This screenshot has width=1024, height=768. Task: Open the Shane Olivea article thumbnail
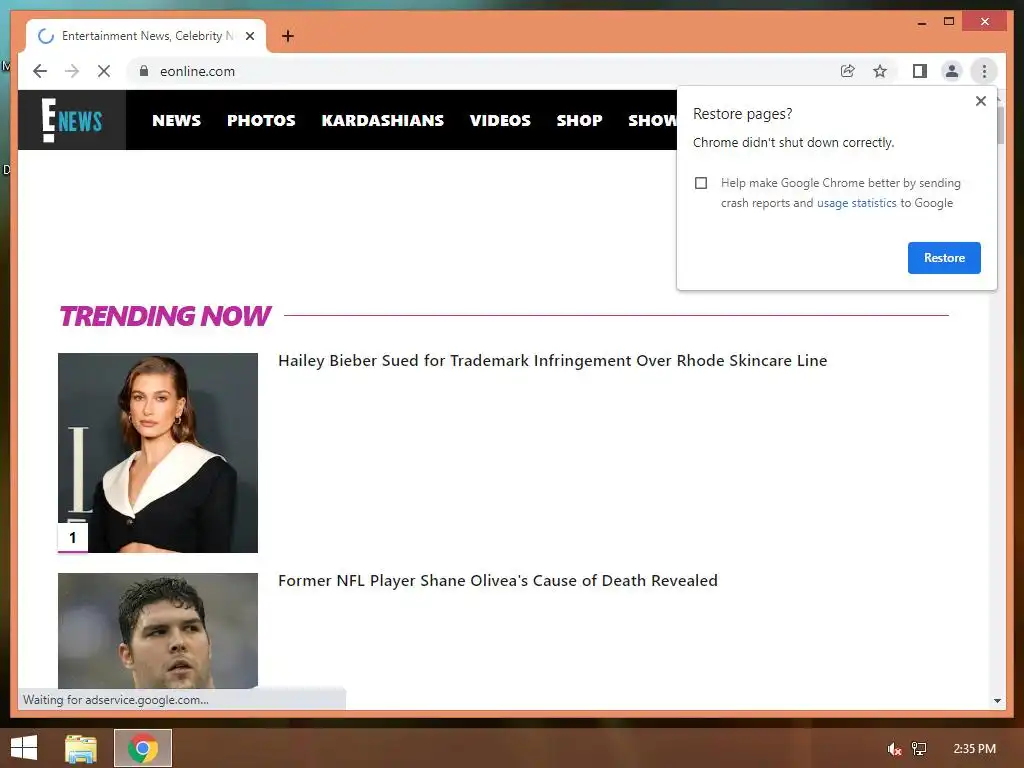[x=158, y=631]
